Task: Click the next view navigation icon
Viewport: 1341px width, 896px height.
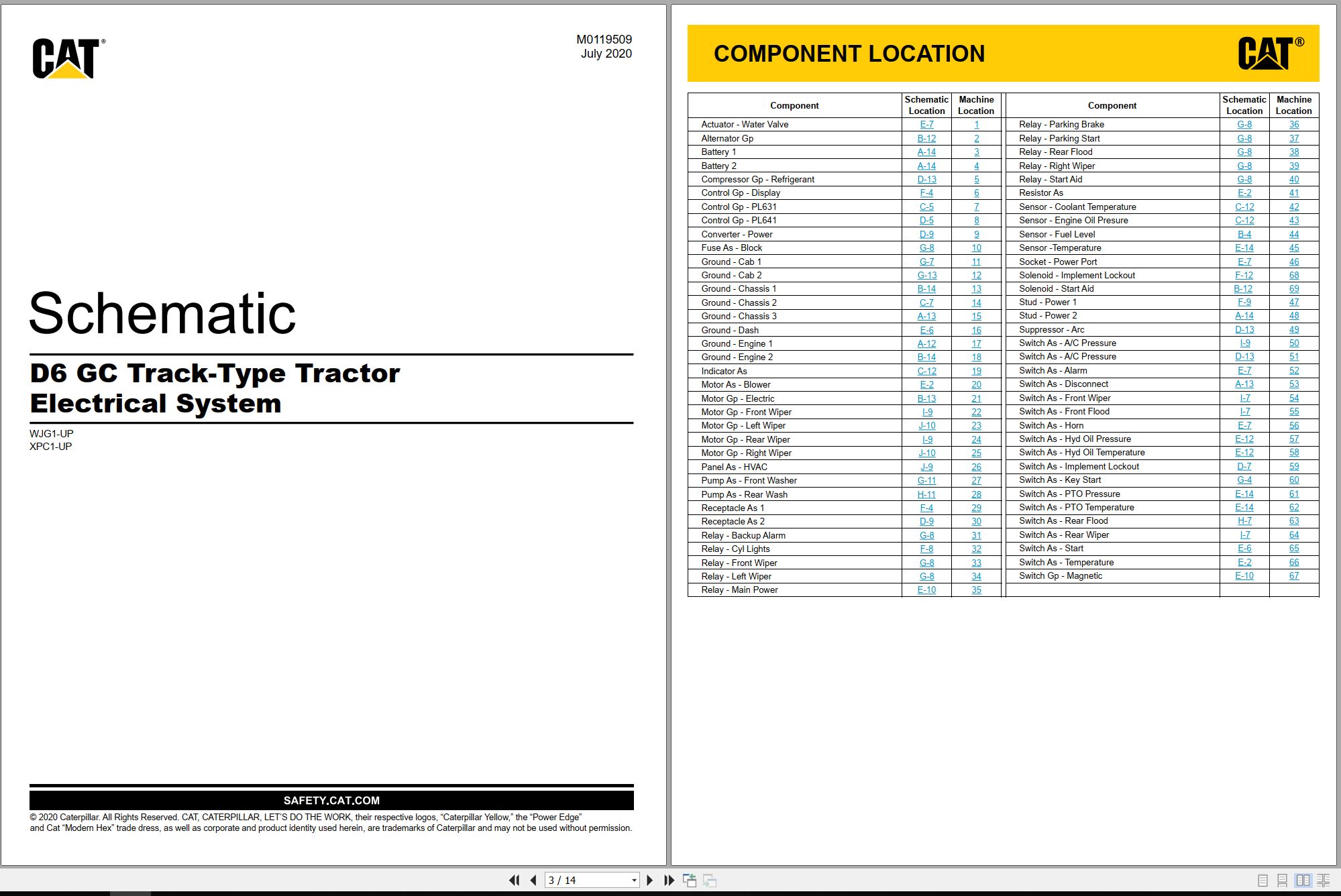Action: 710,880
